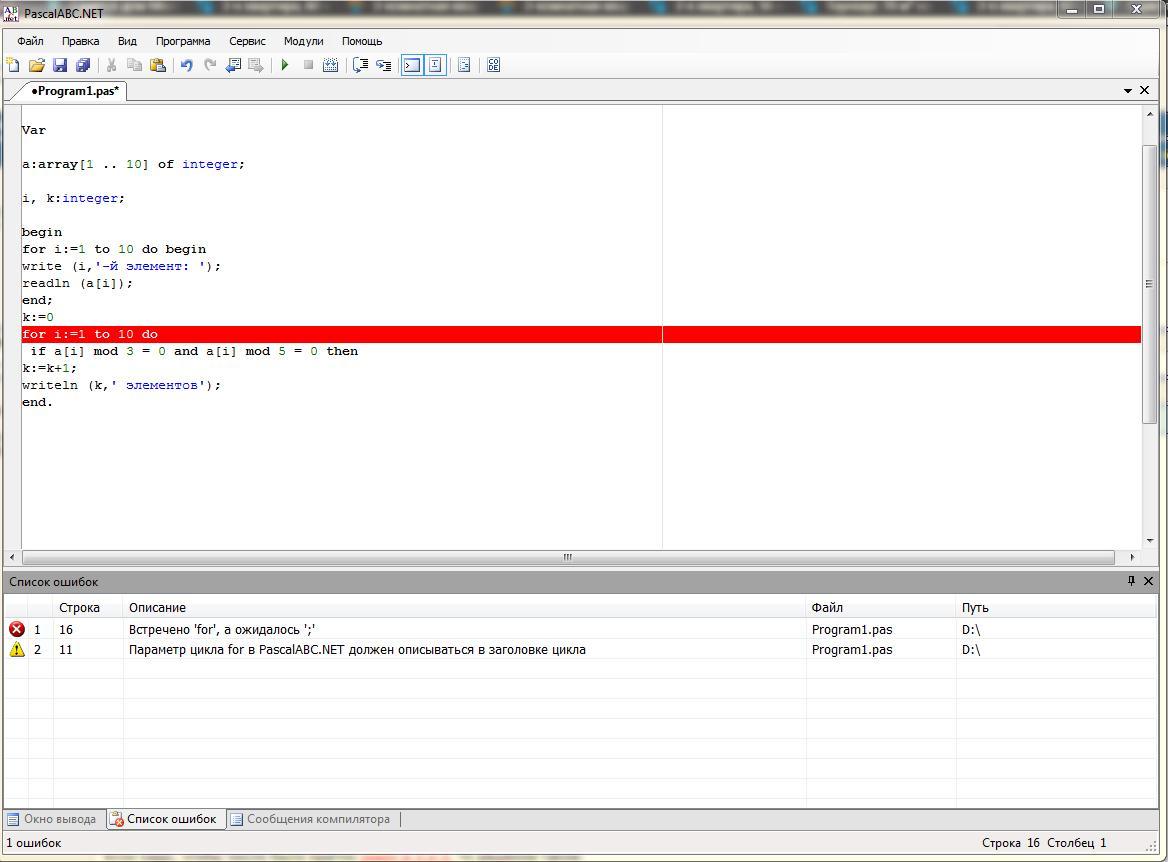Click the Step Over debug icon
Viewport: 1168px width, 862px height.
coord(361,65)
